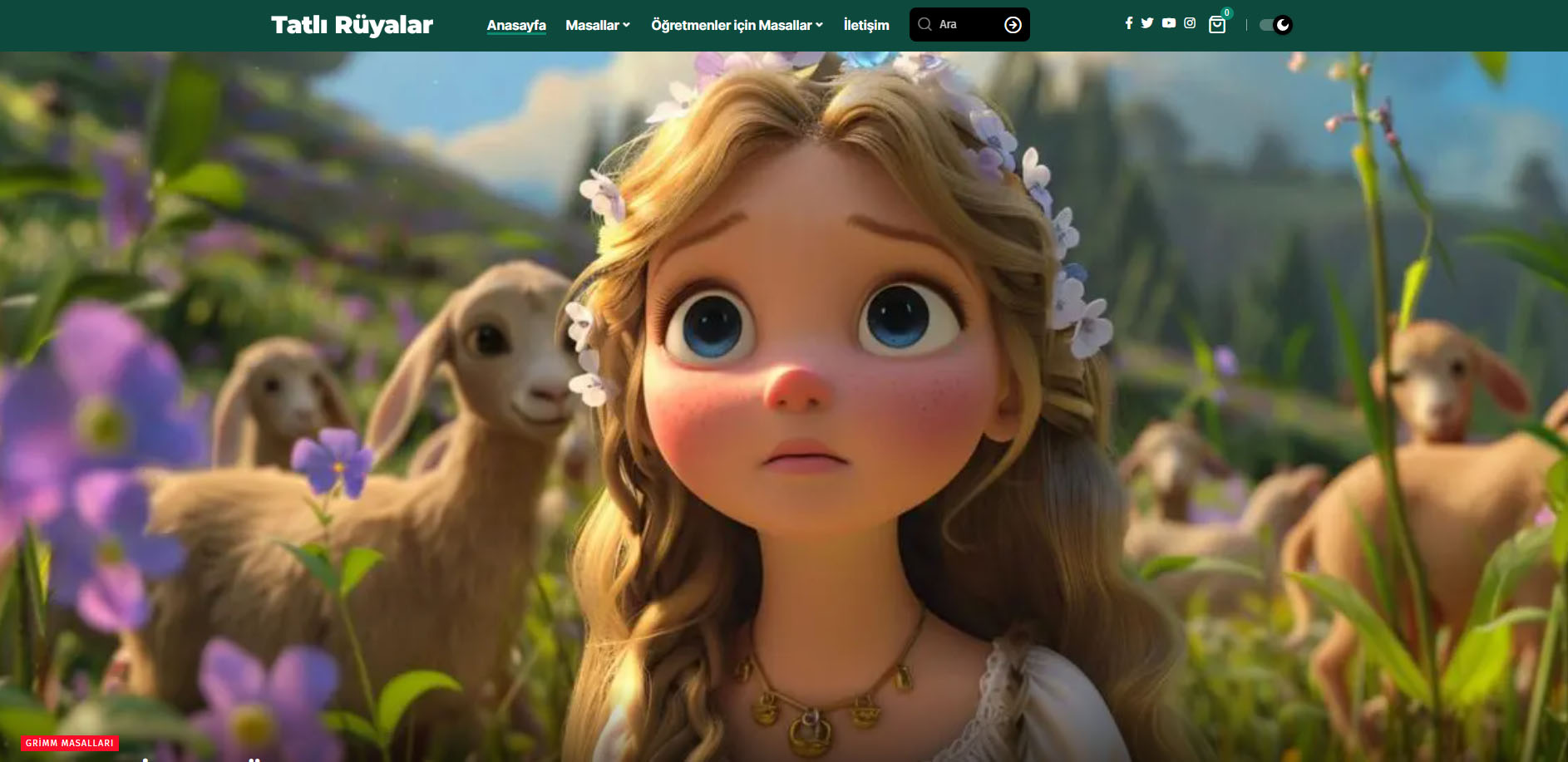Open the Facebook social page icon

1128,23
